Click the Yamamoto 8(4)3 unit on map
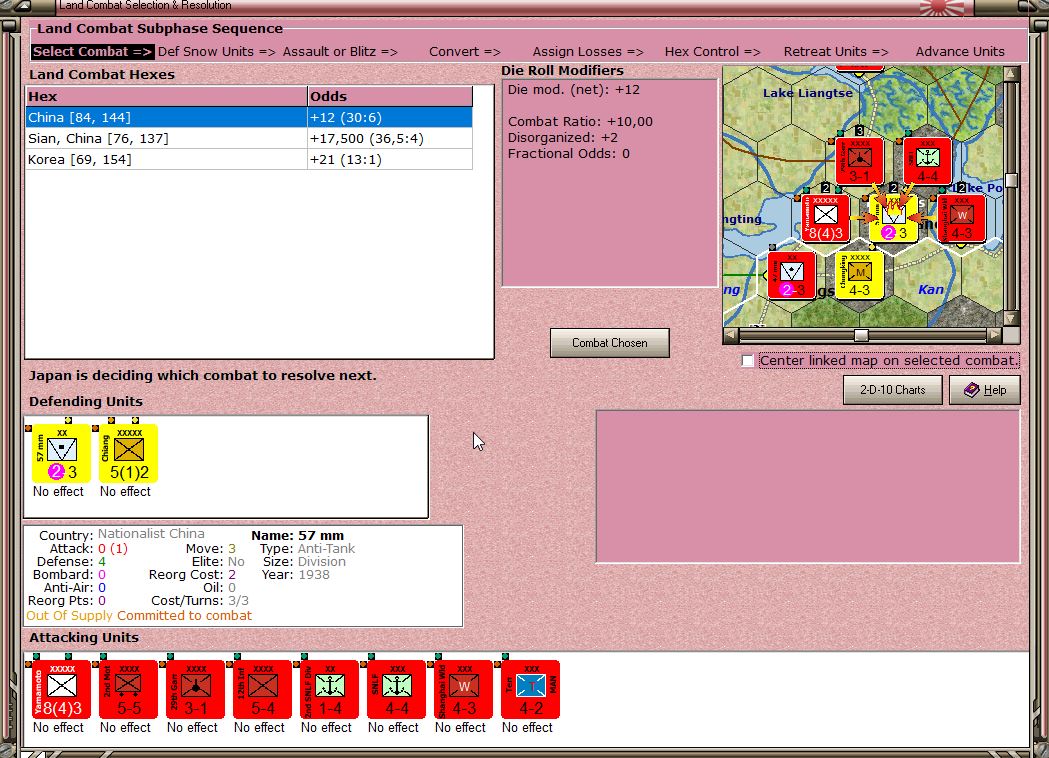This screenshot has width=1049, height=758. click(x=826, y=218)
